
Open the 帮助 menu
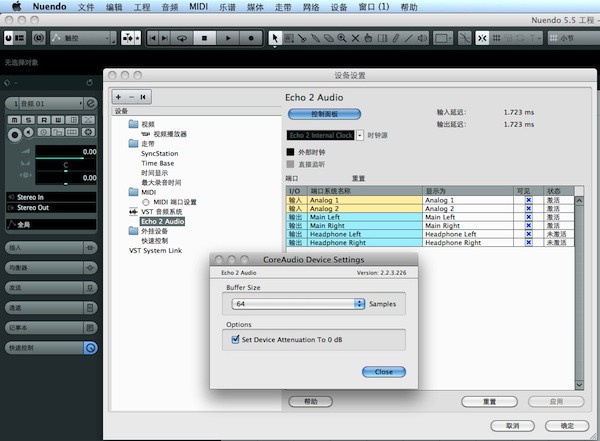point(409,7)
